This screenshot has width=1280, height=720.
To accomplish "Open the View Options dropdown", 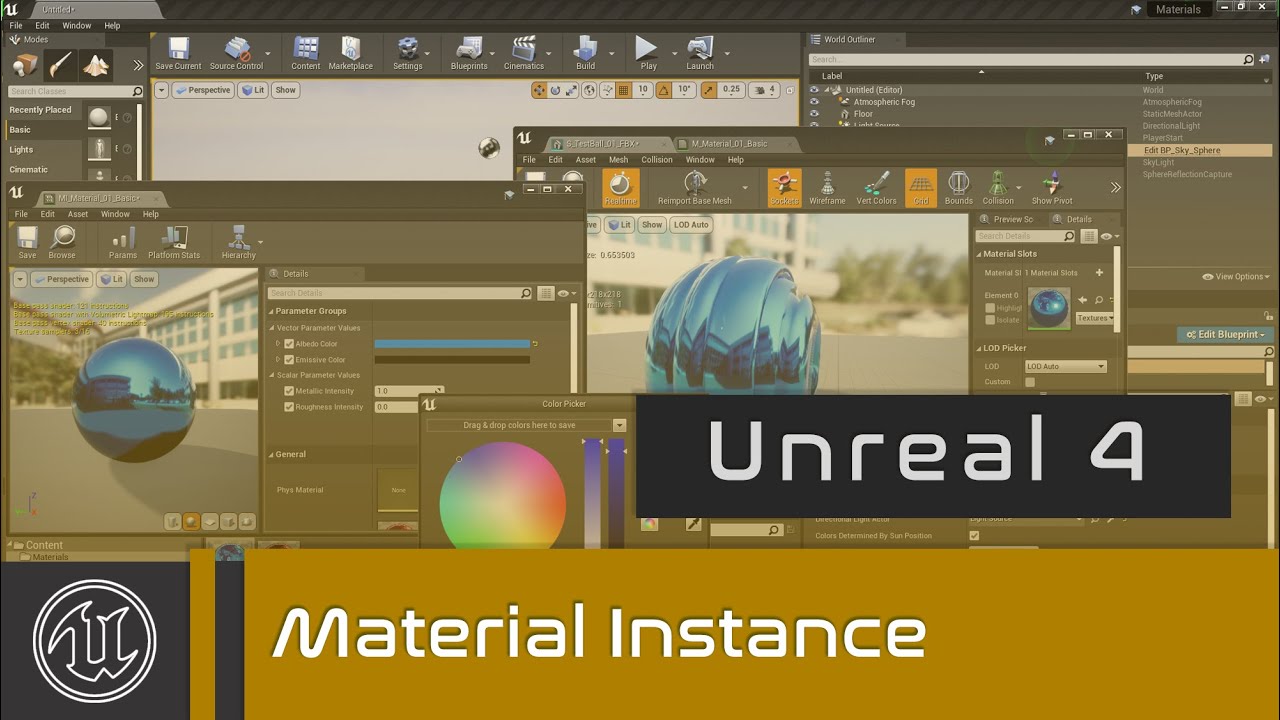I will 1236,277.
